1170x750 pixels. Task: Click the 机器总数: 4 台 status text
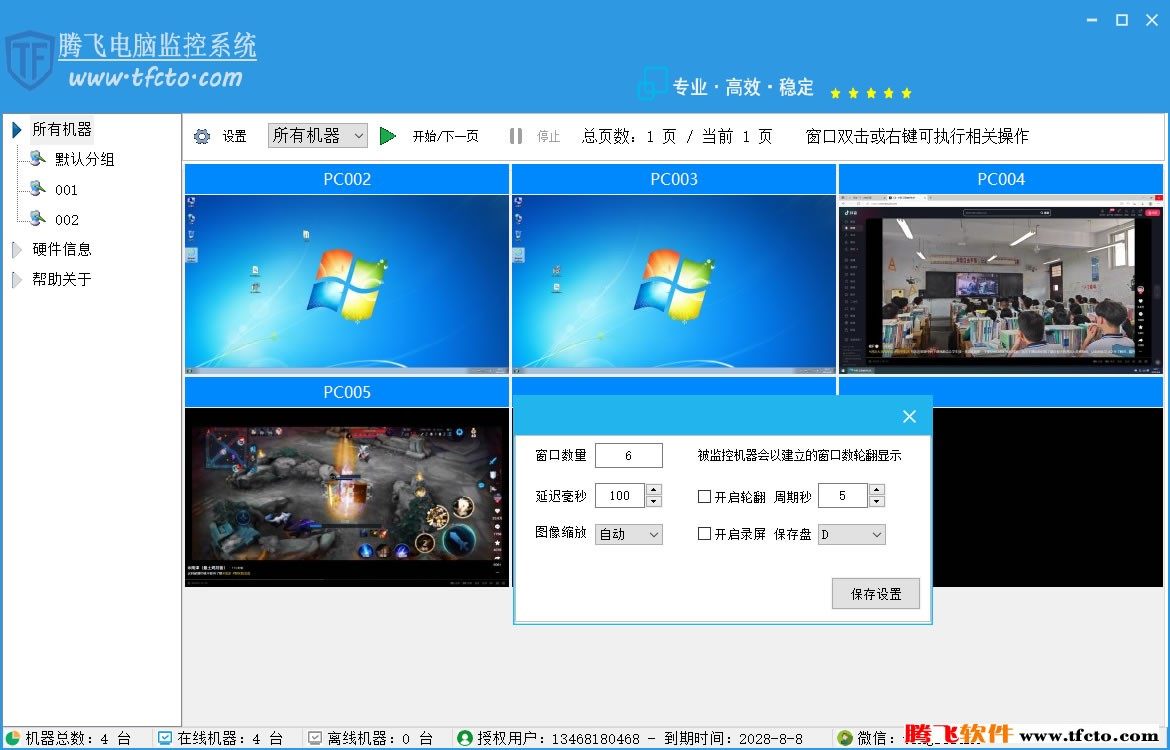78,739
